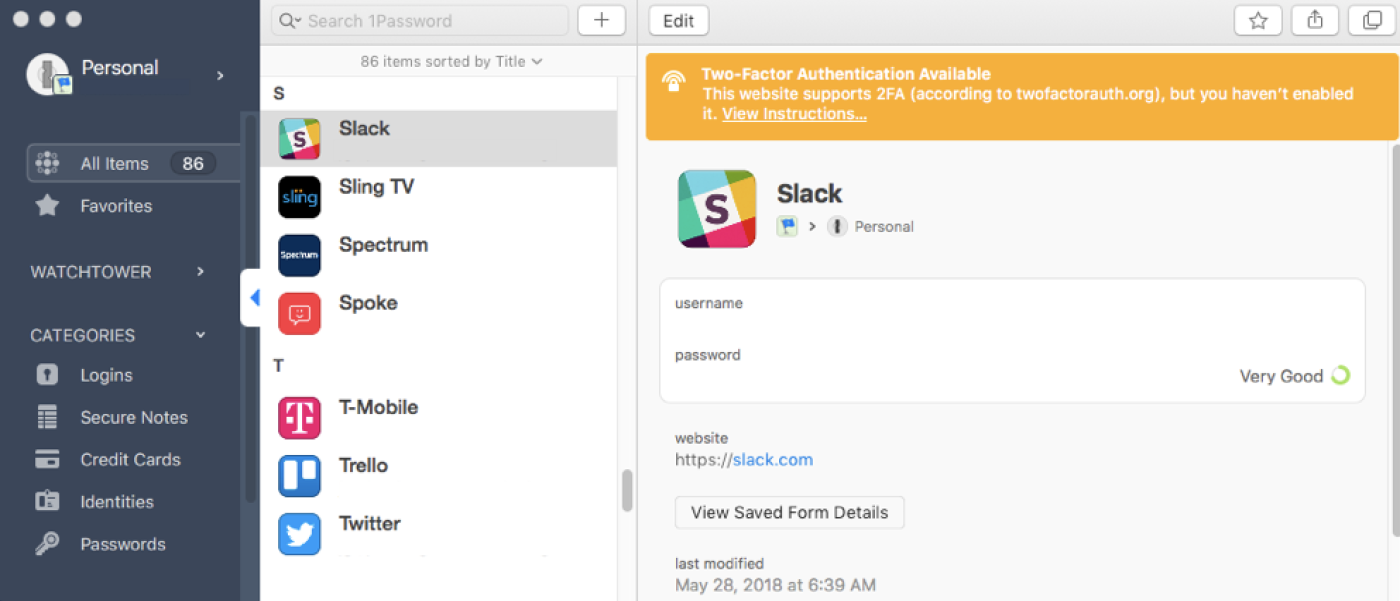
Task: Open the View Instructions link
Action: pos(794,114)
